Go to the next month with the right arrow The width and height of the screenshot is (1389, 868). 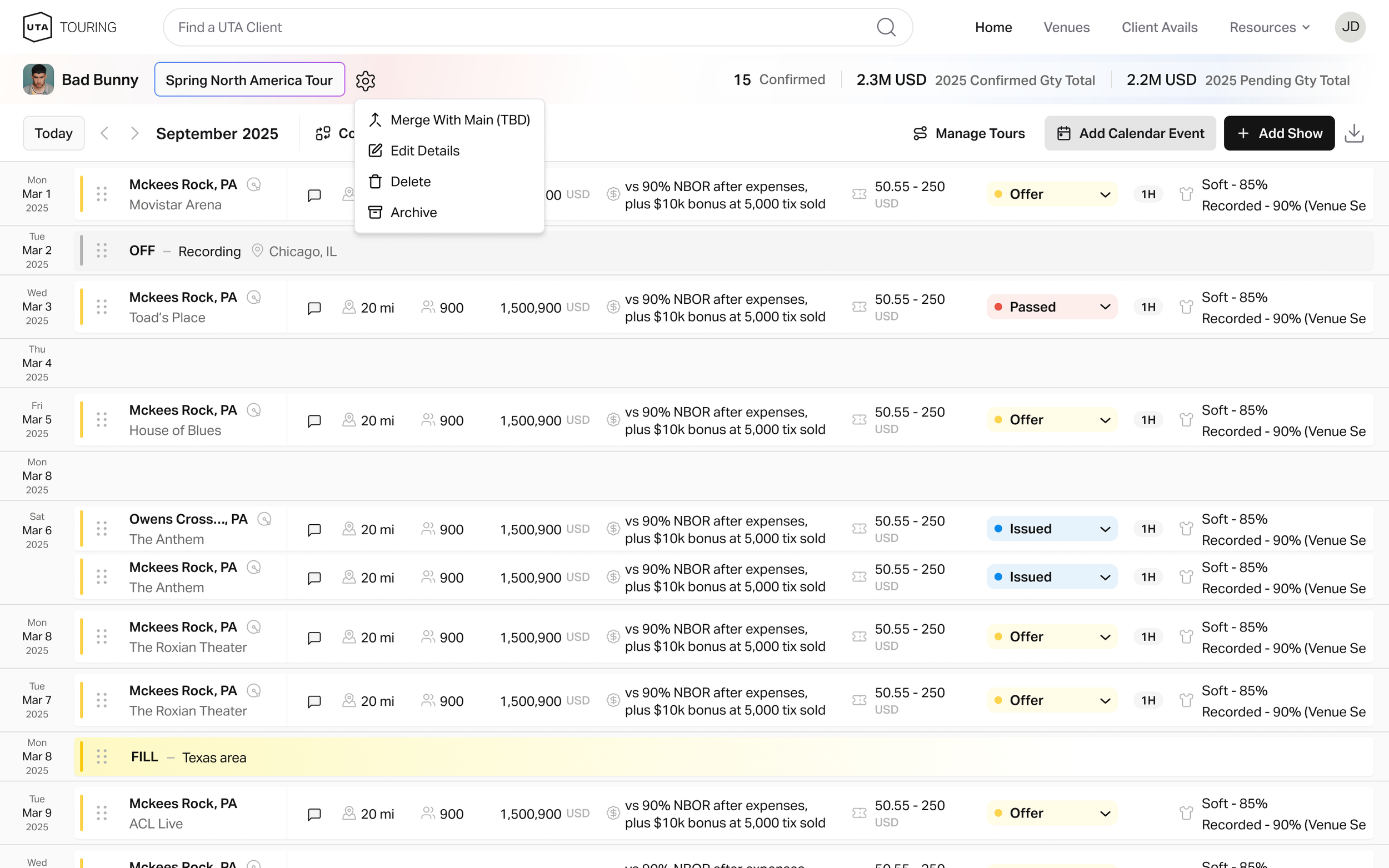coord(134,133)
